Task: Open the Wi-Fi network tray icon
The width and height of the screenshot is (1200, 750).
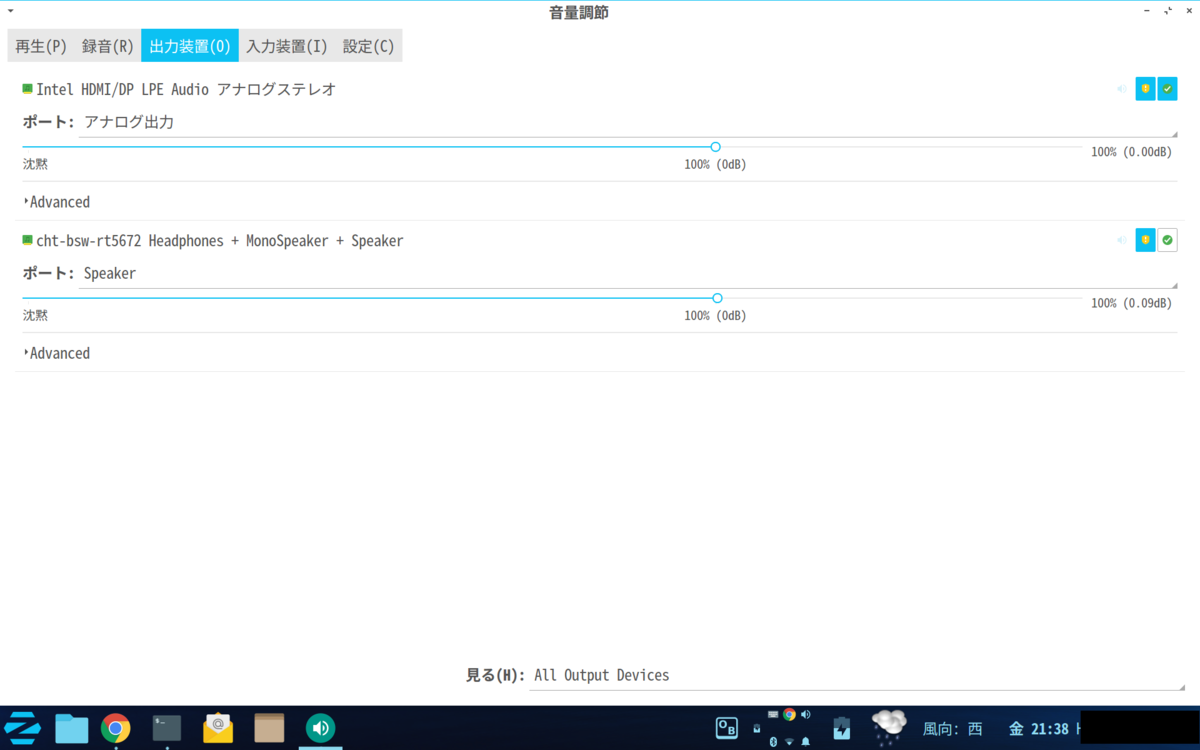Action: 789,742
